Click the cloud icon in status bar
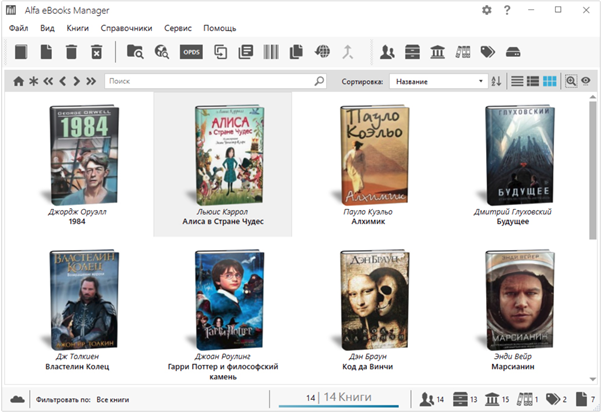This screenshot has width=602, height=413. pyautogui.click(x=17, y=398)
